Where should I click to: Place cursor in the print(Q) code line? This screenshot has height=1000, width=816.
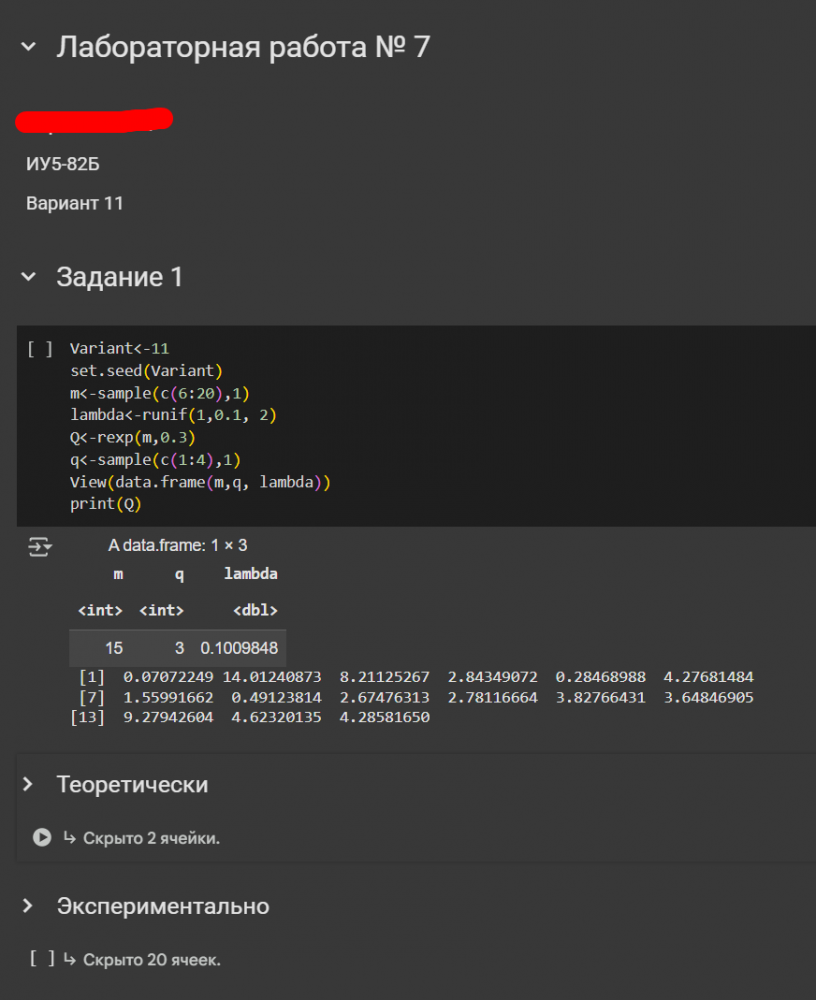tap(106, 504)
